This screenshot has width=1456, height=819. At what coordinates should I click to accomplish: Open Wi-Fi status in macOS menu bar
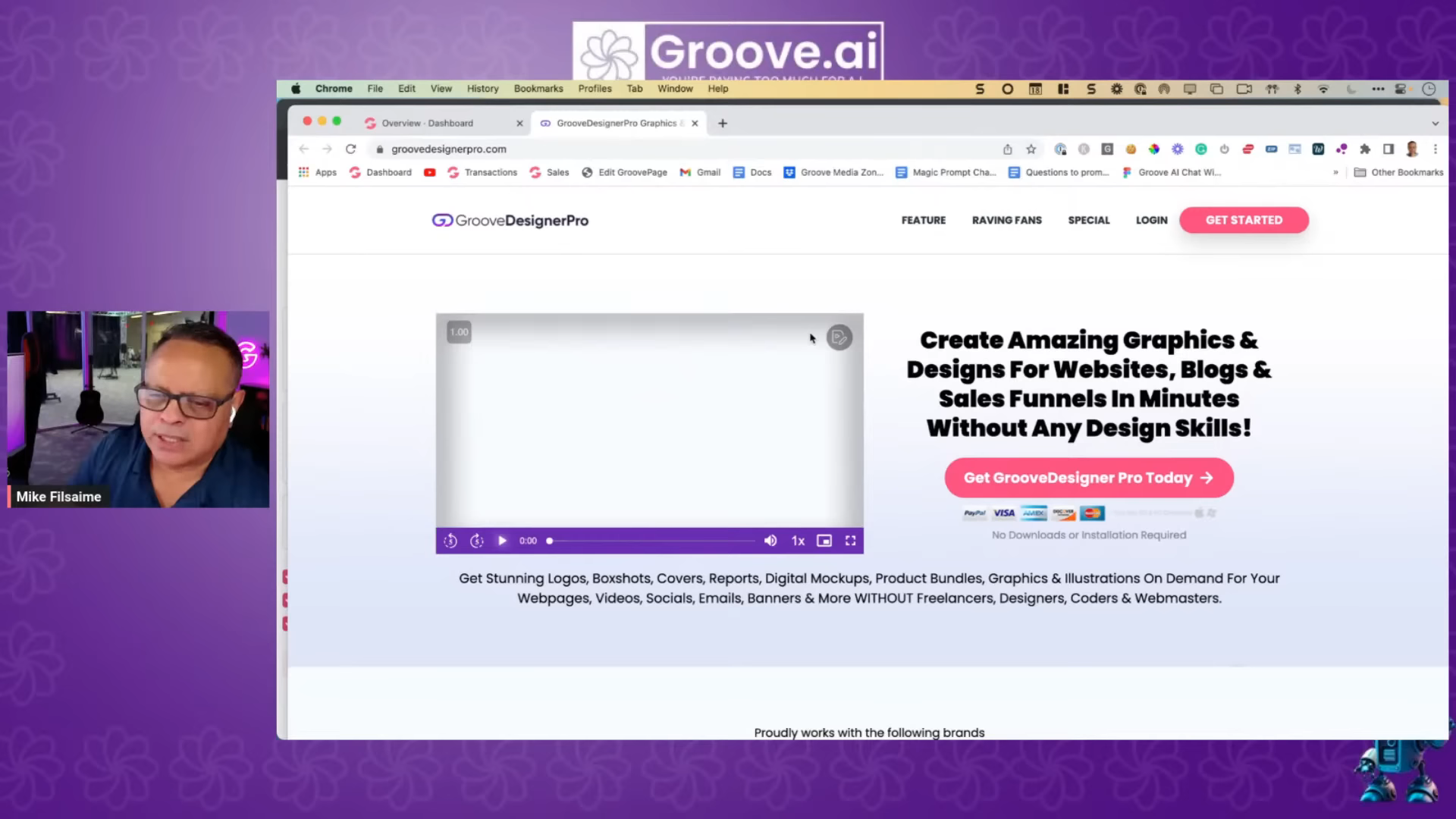(x=1323, y=89)
